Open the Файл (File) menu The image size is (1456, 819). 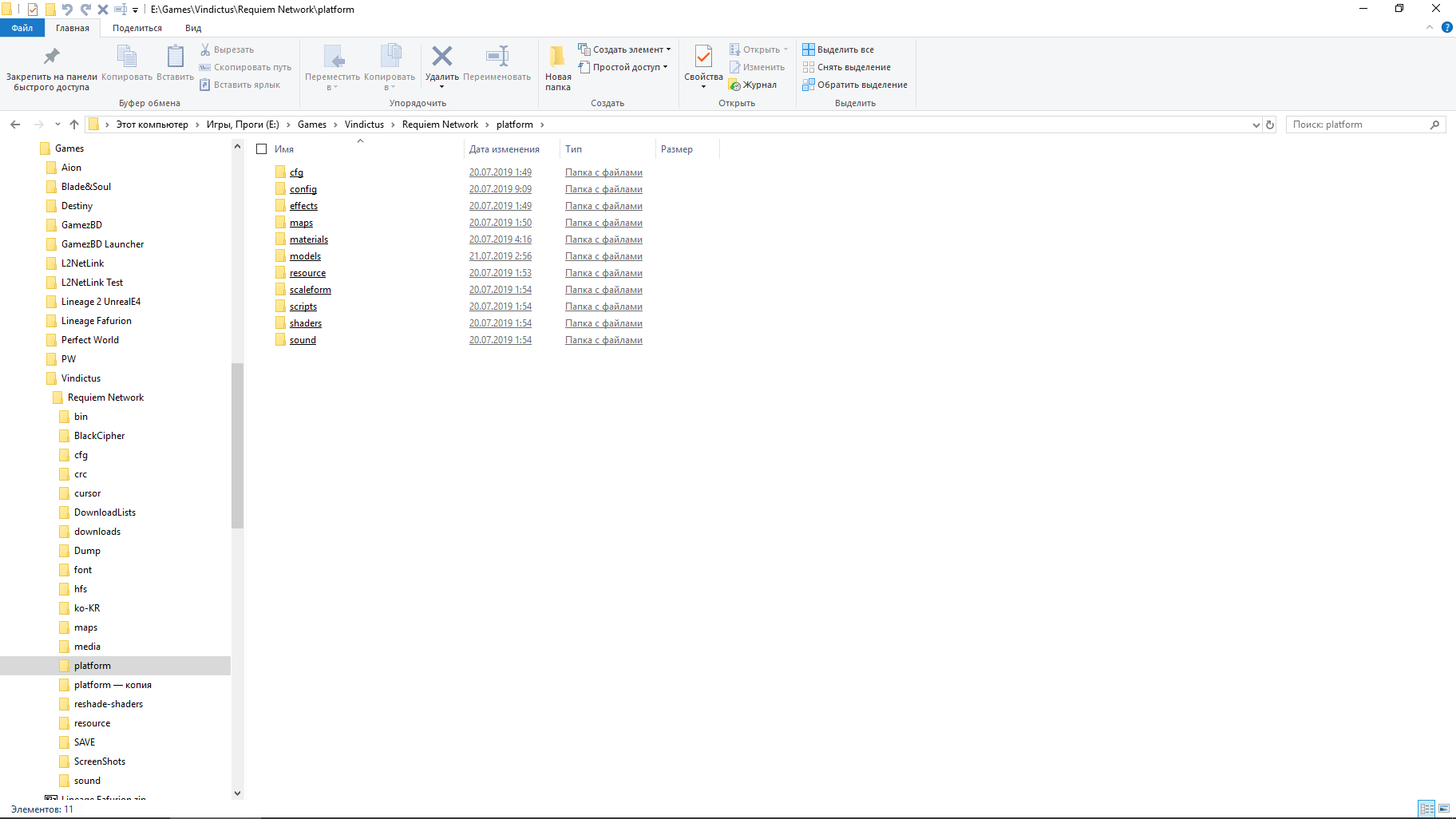[22, 28]
